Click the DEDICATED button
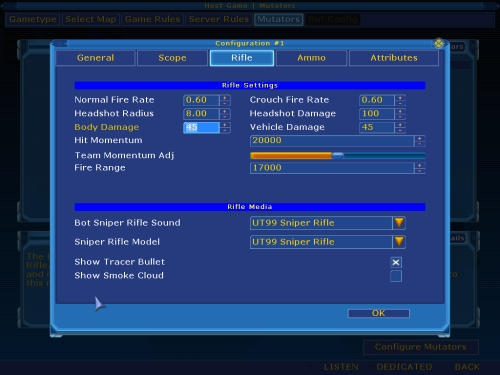 (404, 367)
